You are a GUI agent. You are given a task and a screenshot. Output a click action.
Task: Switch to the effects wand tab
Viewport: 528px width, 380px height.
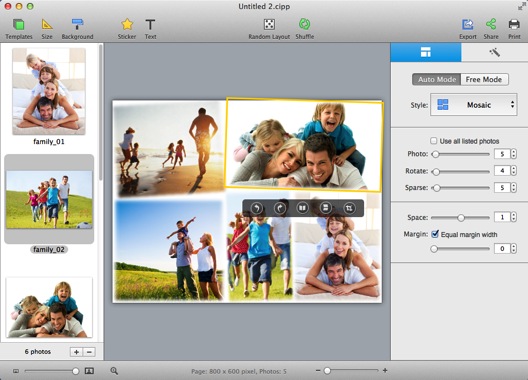click(494, 52)
